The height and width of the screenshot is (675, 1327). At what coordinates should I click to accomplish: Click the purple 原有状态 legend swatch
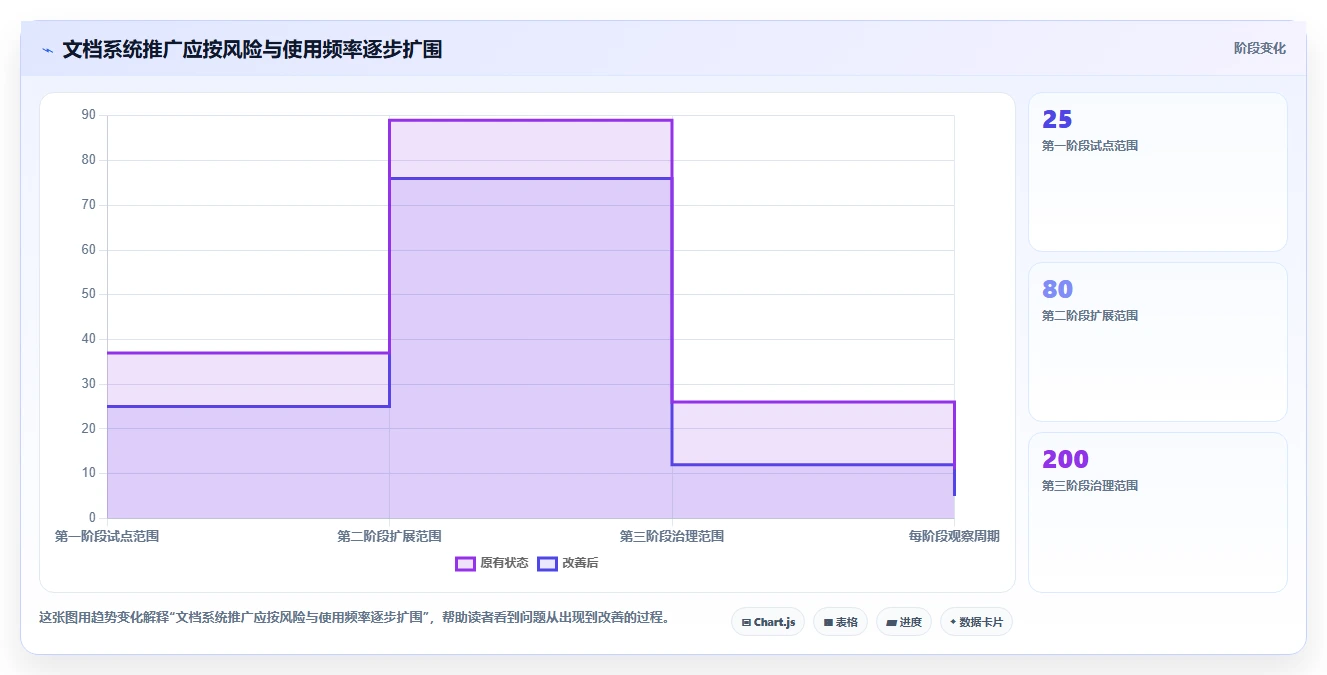(x=465, y=563)
